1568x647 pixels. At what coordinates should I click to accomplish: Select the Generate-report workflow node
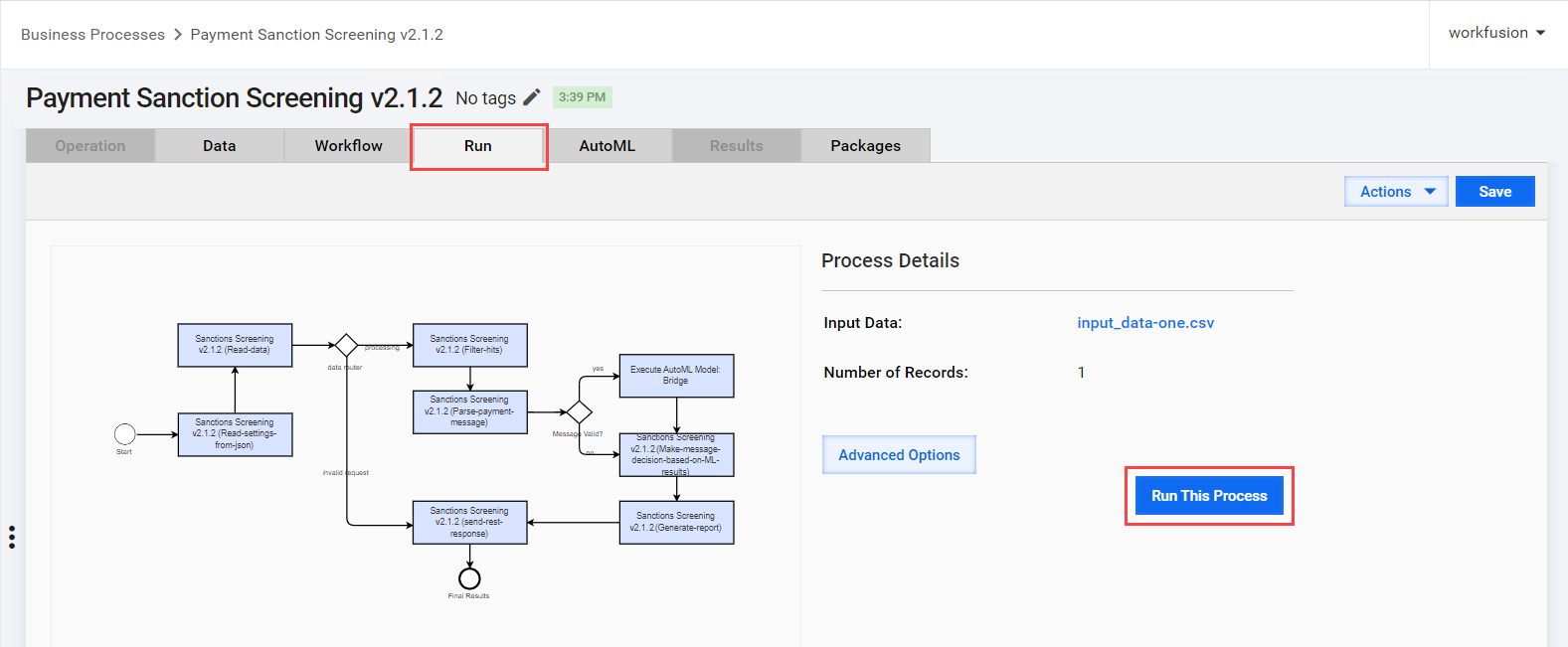pyautogui.click(x=676, y=522)
